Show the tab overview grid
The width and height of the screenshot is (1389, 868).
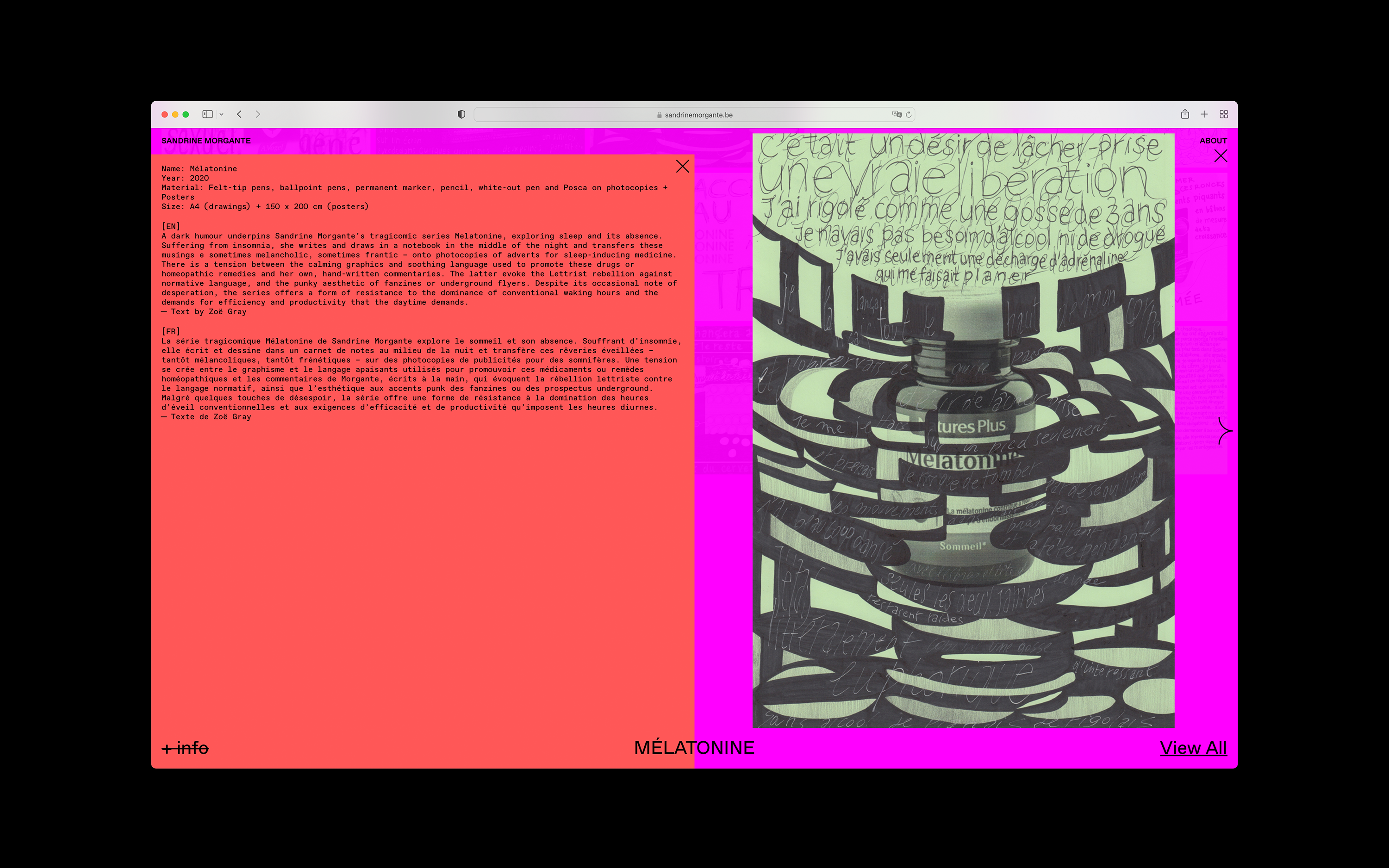coord(1224,114)
